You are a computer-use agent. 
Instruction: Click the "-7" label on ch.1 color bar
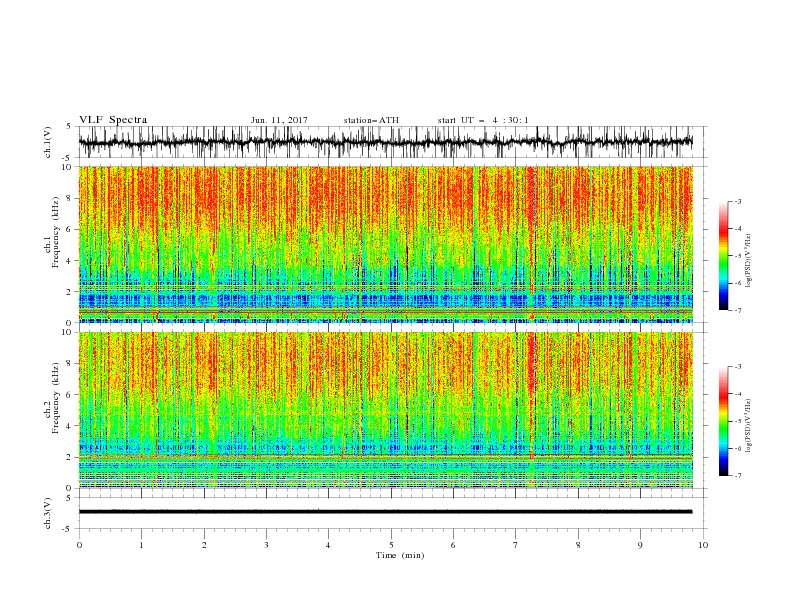point(738,310)
